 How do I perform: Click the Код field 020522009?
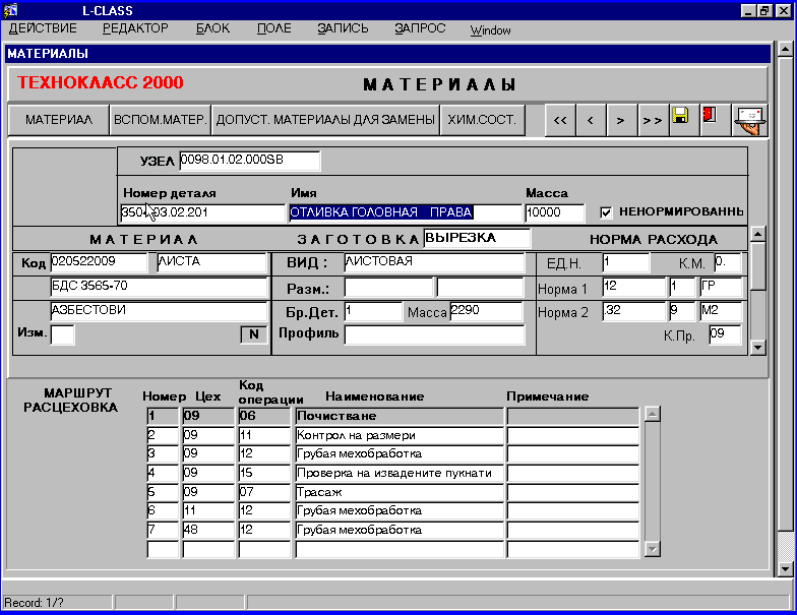point(99,262)
